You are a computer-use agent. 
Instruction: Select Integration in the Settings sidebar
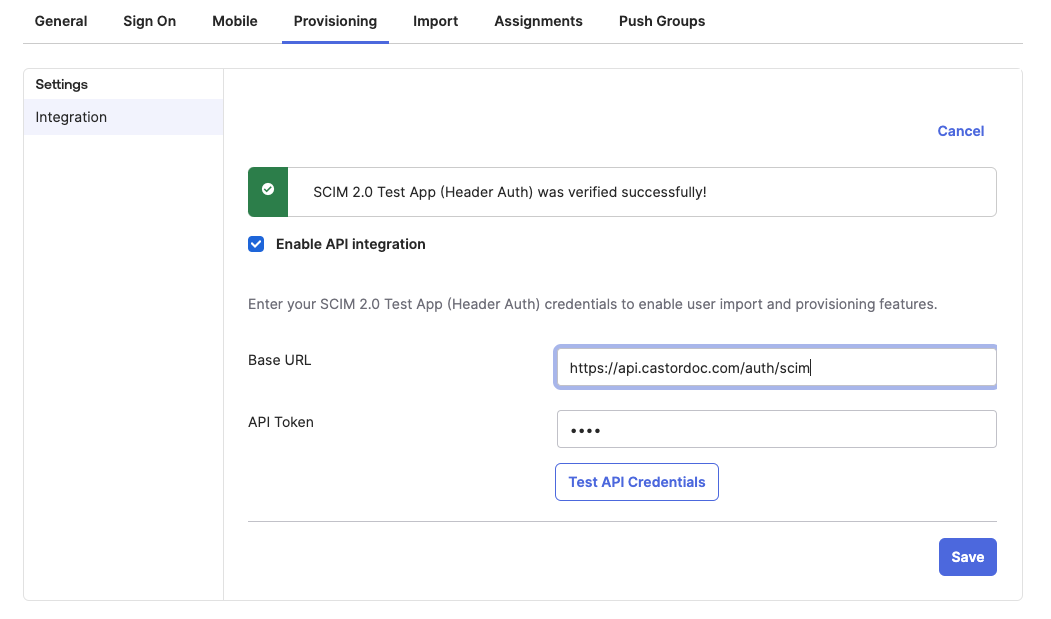[x=71, y=117]
